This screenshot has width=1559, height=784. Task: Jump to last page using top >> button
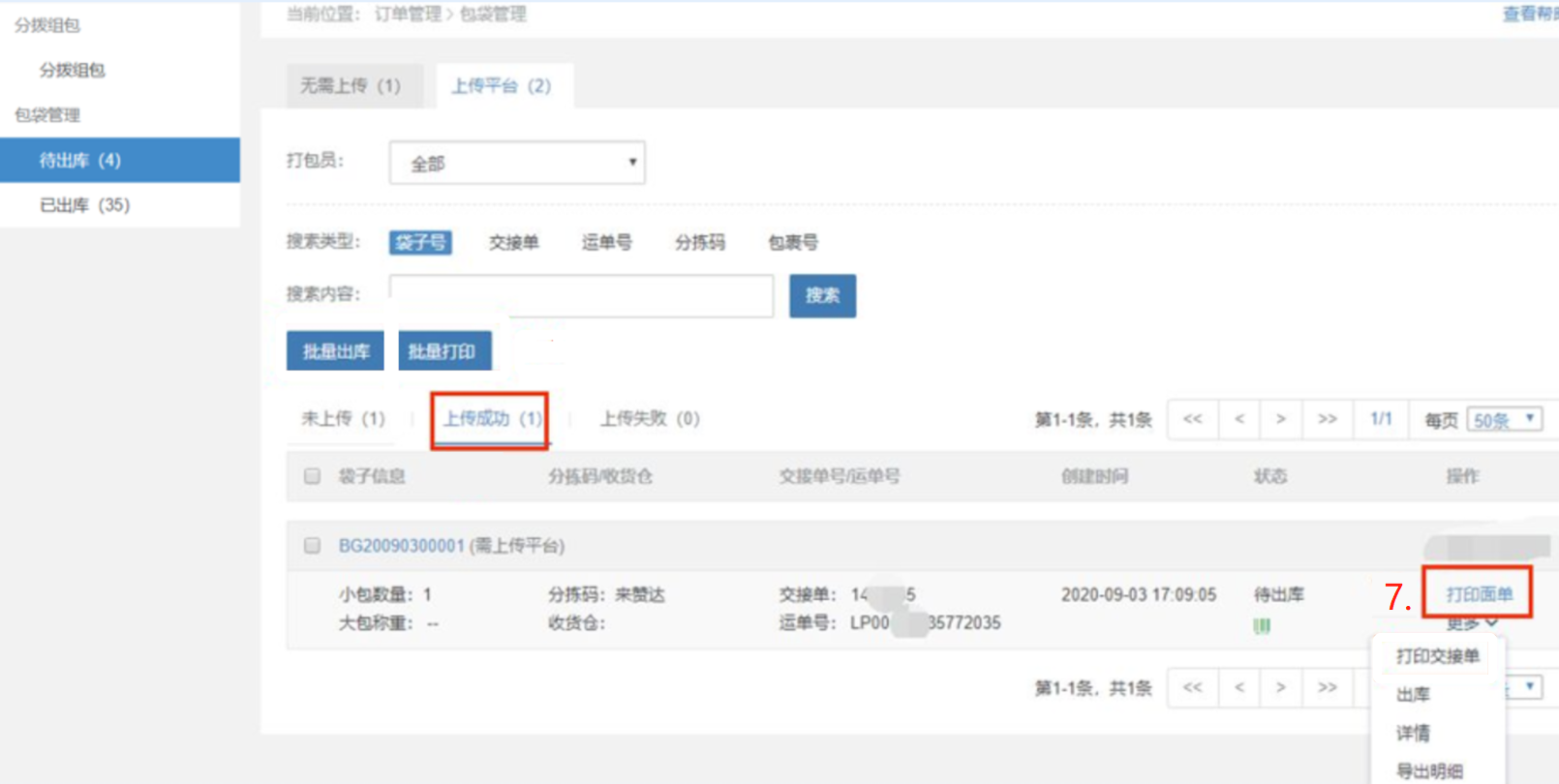click(x=1327, y=419)
